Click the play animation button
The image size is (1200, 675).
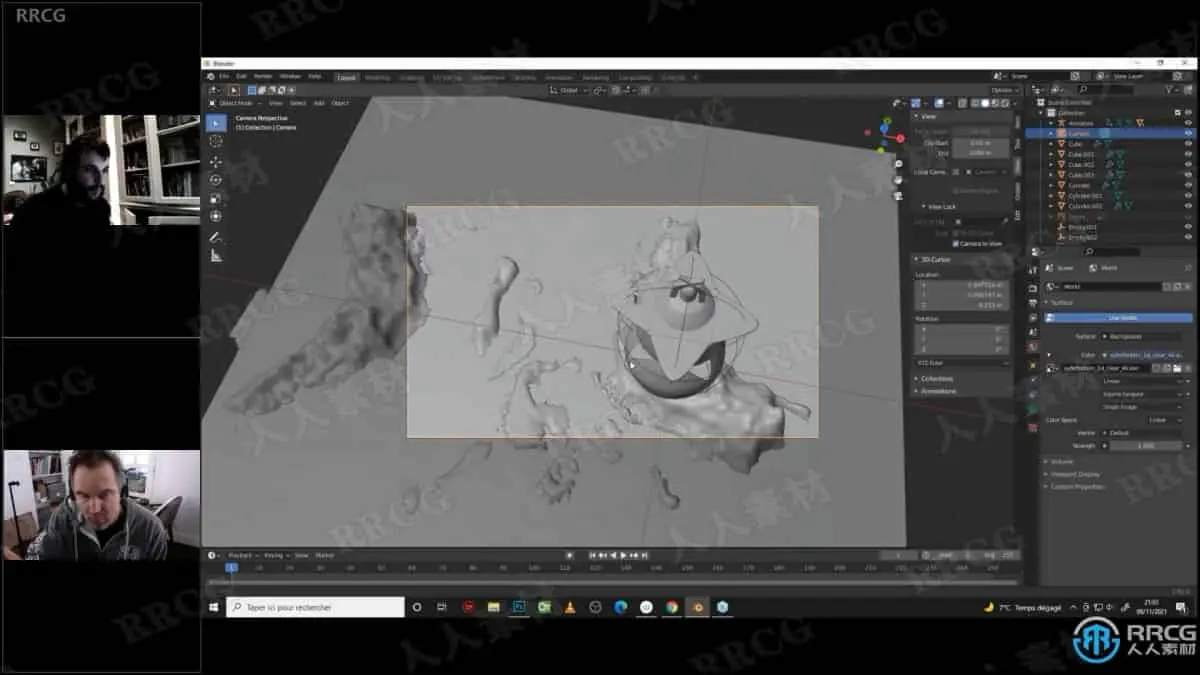coord(624,555)
